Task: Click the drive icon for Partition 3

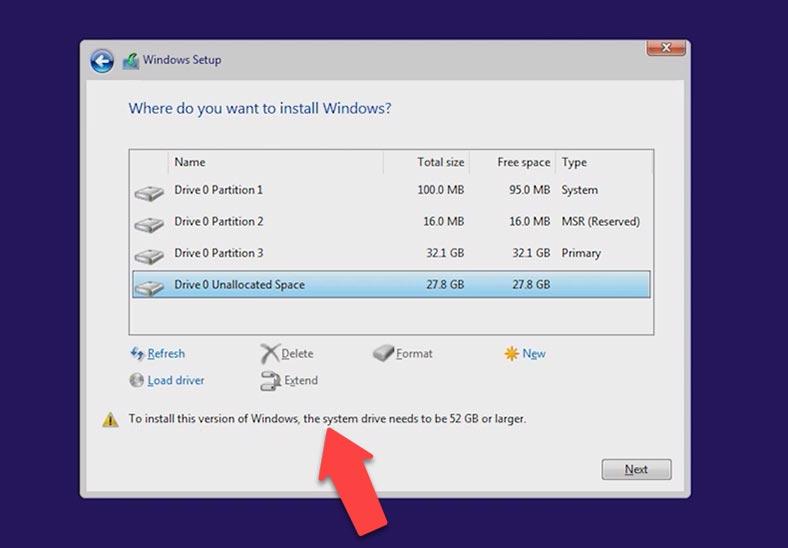Action: 149,256
